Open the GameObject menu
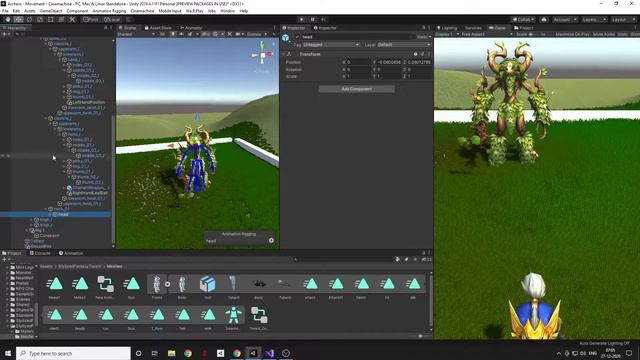640x360 pixels. 51,11
